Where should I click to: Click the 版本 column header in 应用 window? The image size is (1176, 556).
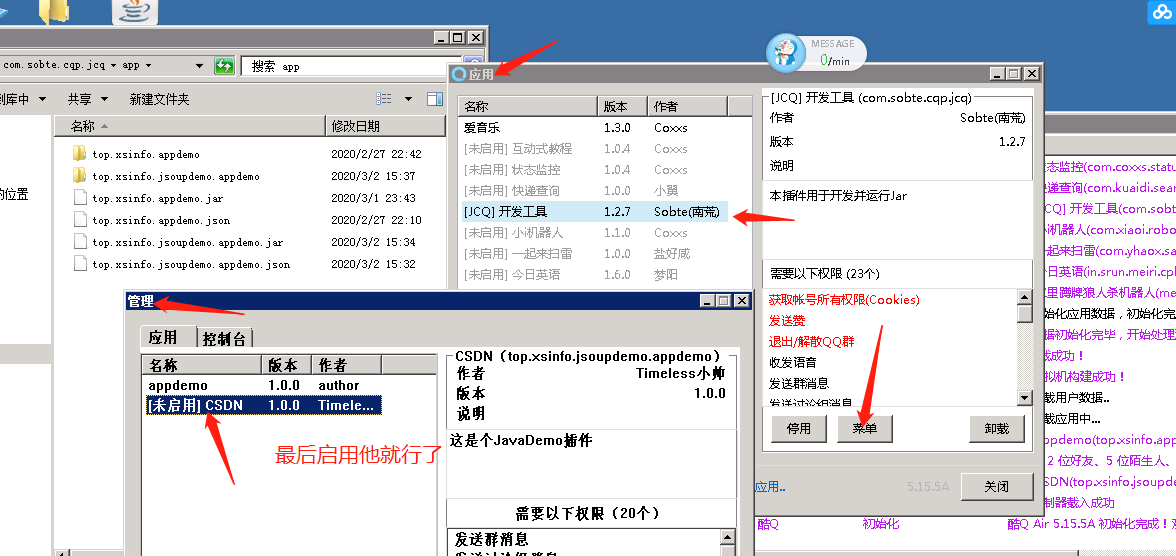[x=622, y=107]
